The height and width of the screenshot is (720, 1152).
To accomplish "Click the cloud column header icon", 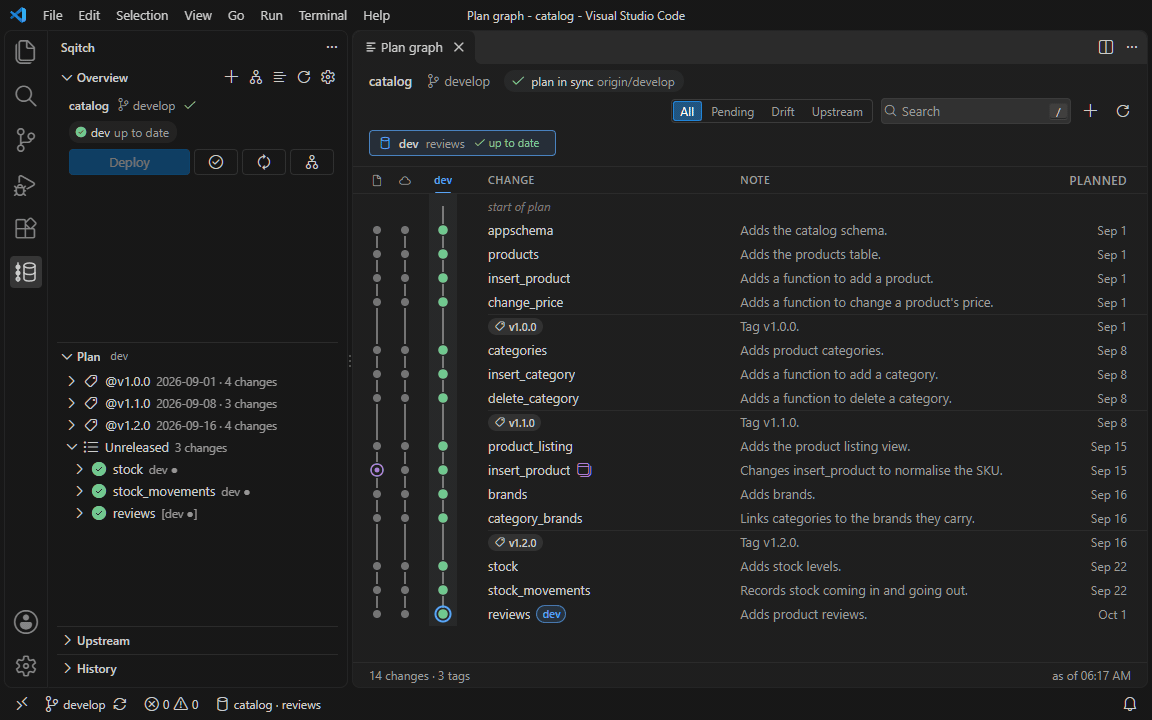I will (x=405, y=181).
